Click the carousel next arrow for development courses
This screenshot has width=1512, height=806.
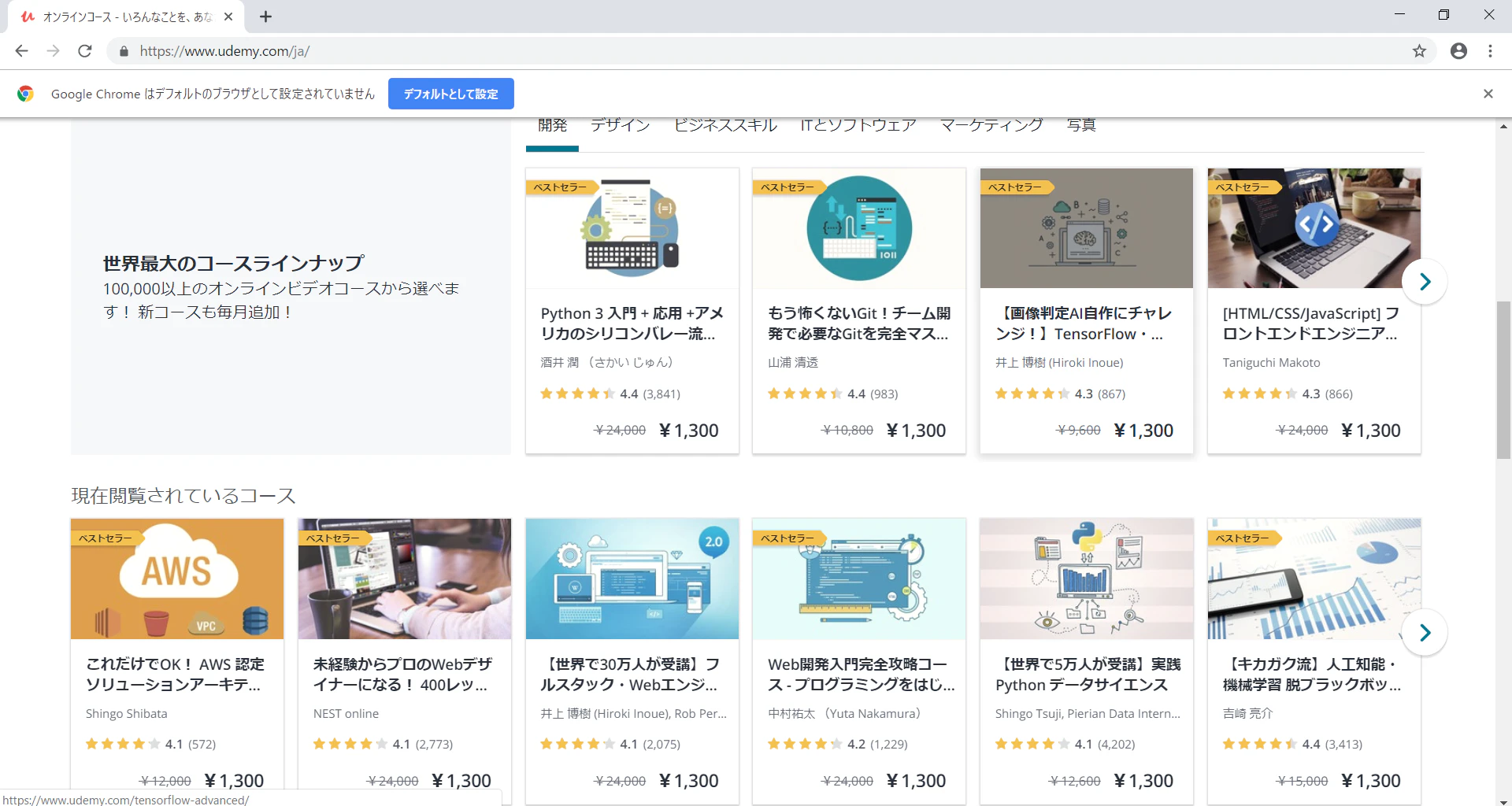(1425, 281)
